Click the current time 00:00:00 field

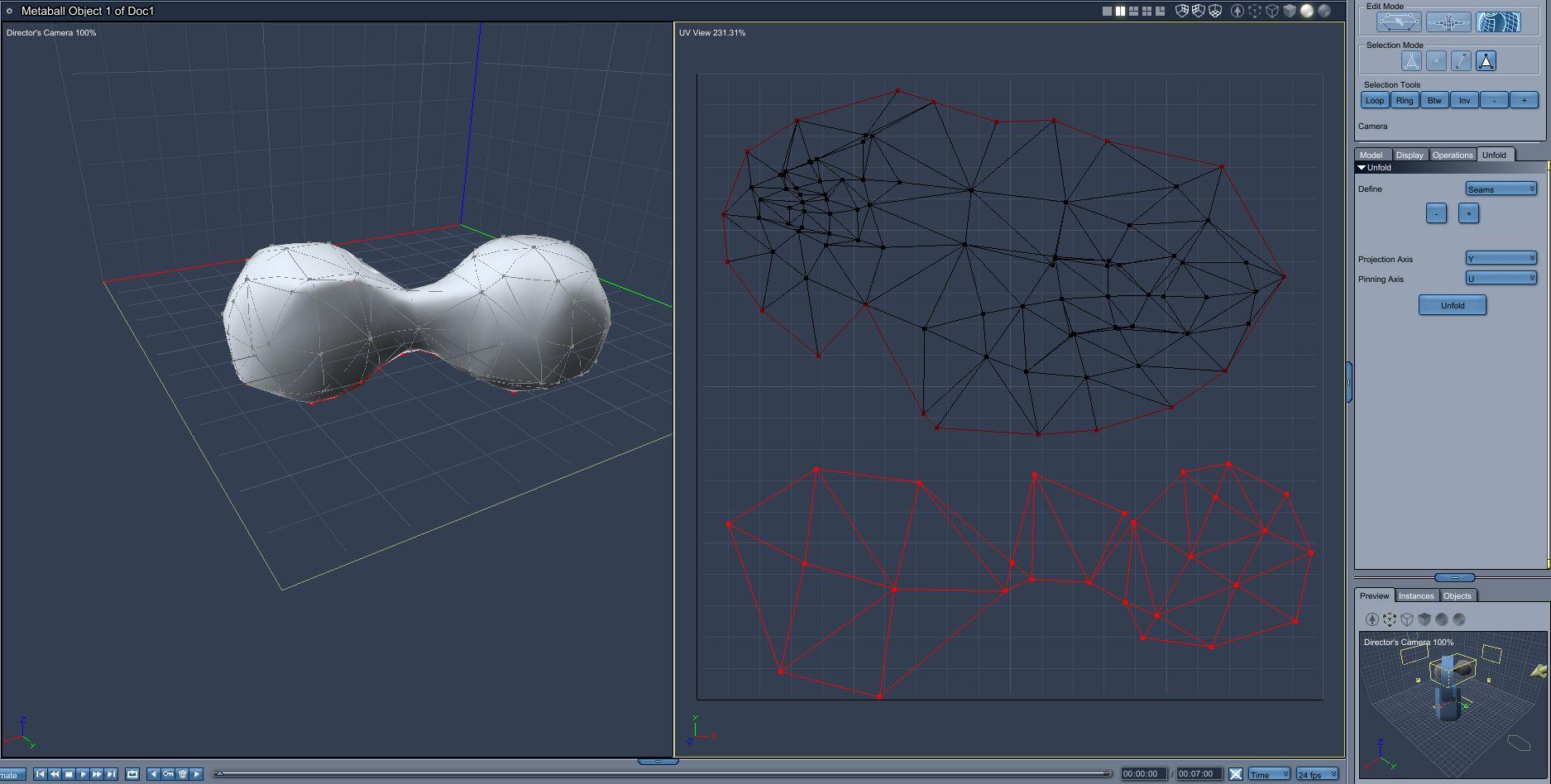coord(1144,774)
